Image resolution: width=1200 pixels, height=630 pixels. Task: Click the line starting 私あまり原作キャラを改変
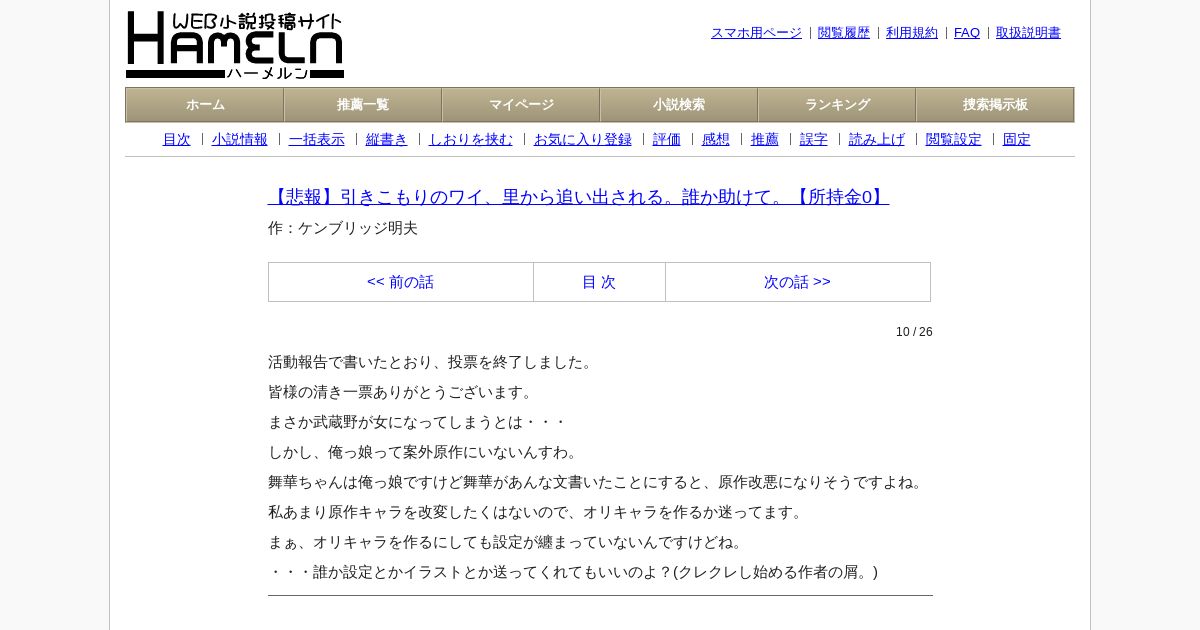coord(538,512)
